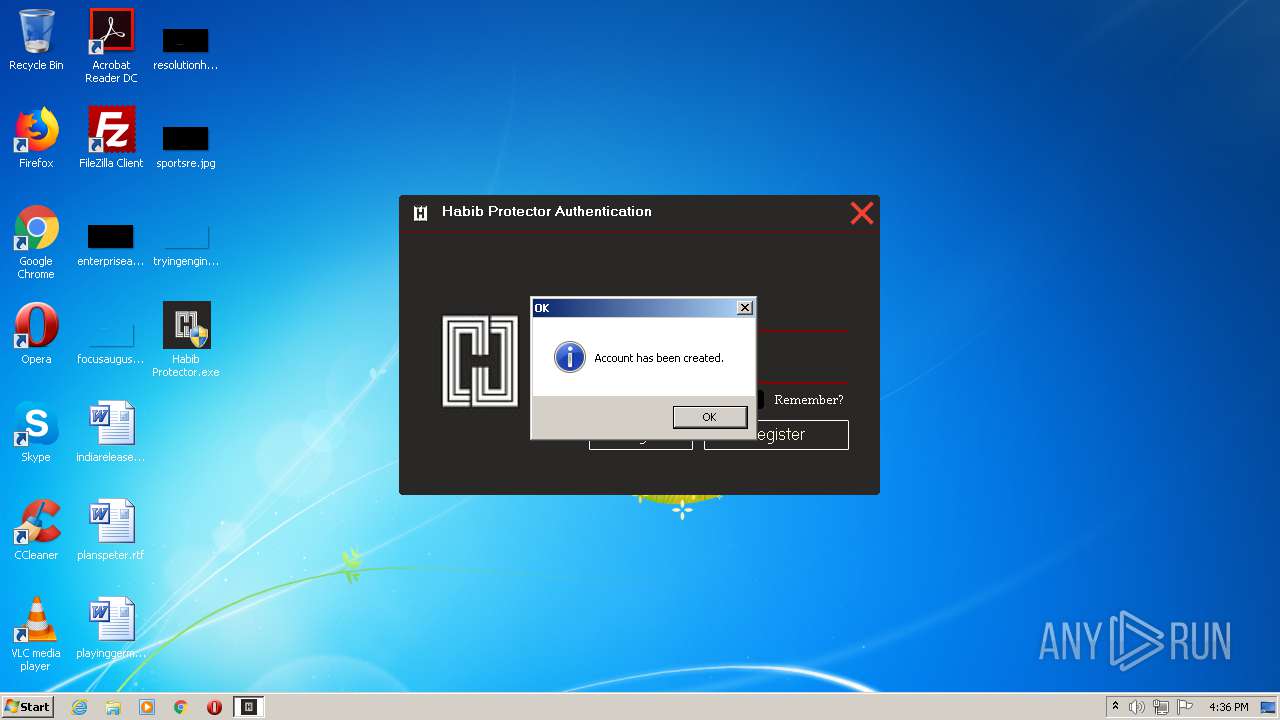Click the small H icon in the Habib title bar
The image size is (1280, 720).
point(421,212)
